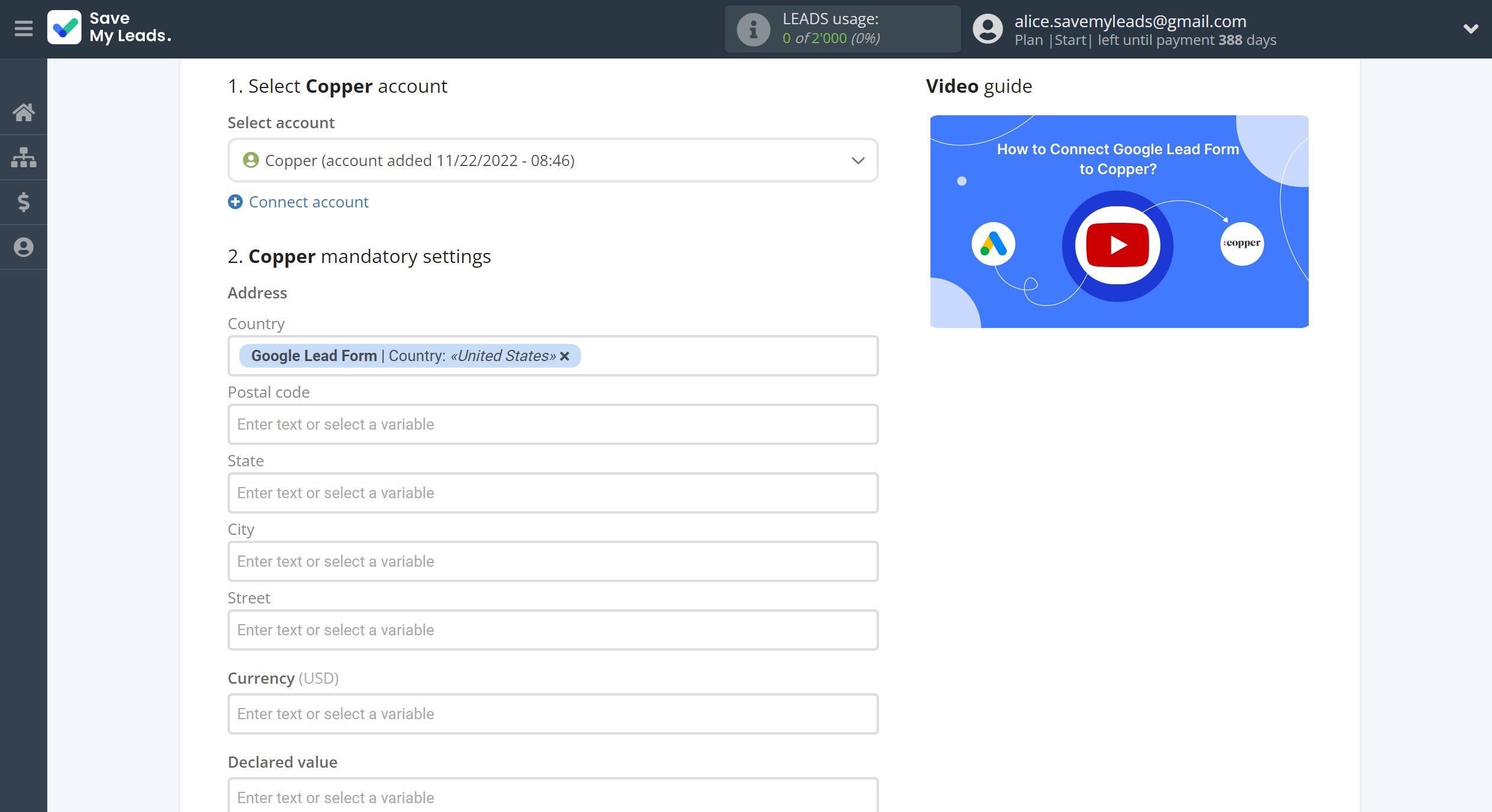The image size is (1492, 812).
Task: Click the Currency USD input field
Action: [553, 714]
